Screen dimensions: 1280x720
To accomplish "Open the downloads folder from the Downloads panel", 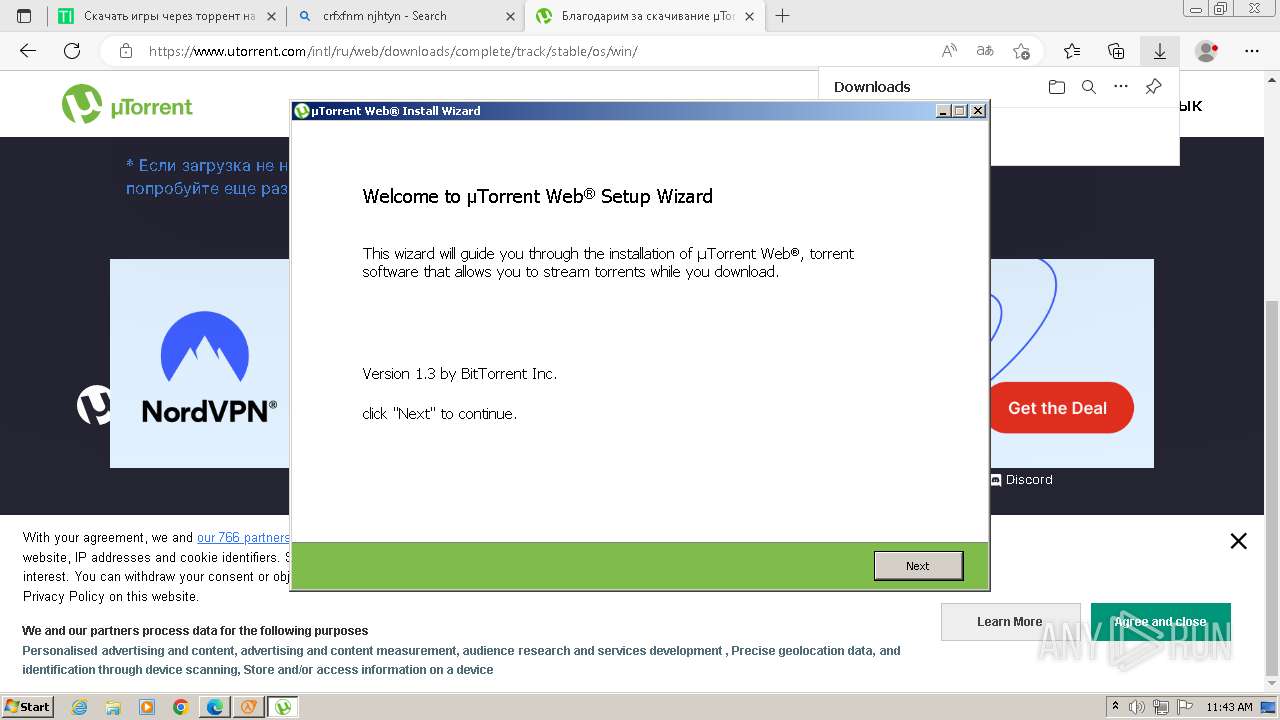I will click(1057, 87).
